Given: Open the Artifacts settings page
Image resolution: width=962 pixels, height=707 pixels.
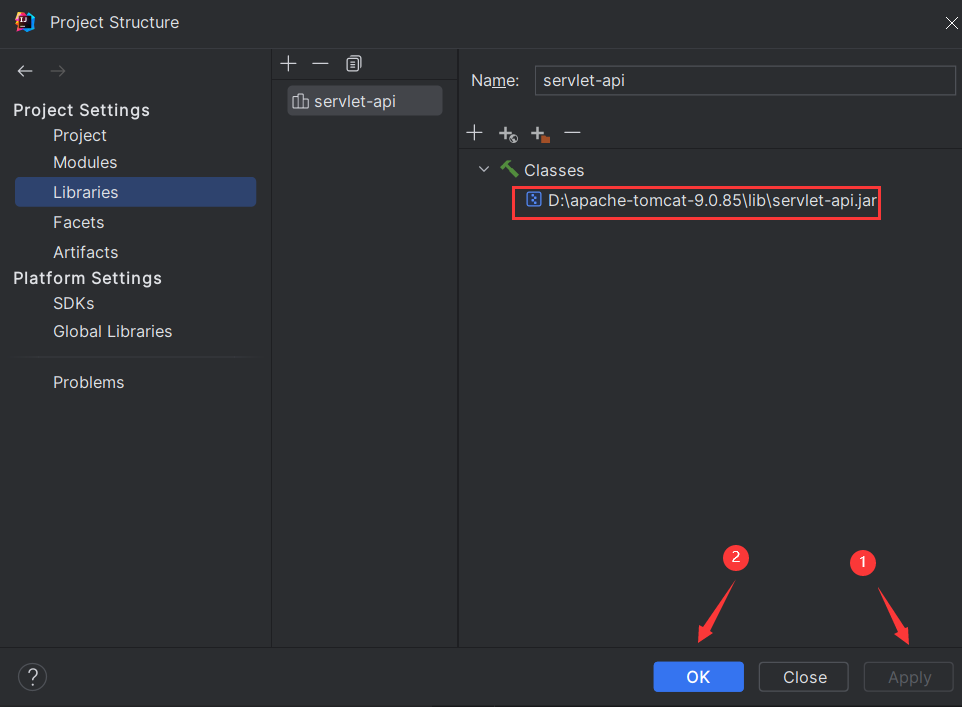Looking at the screenshot, I should (85, 252).
